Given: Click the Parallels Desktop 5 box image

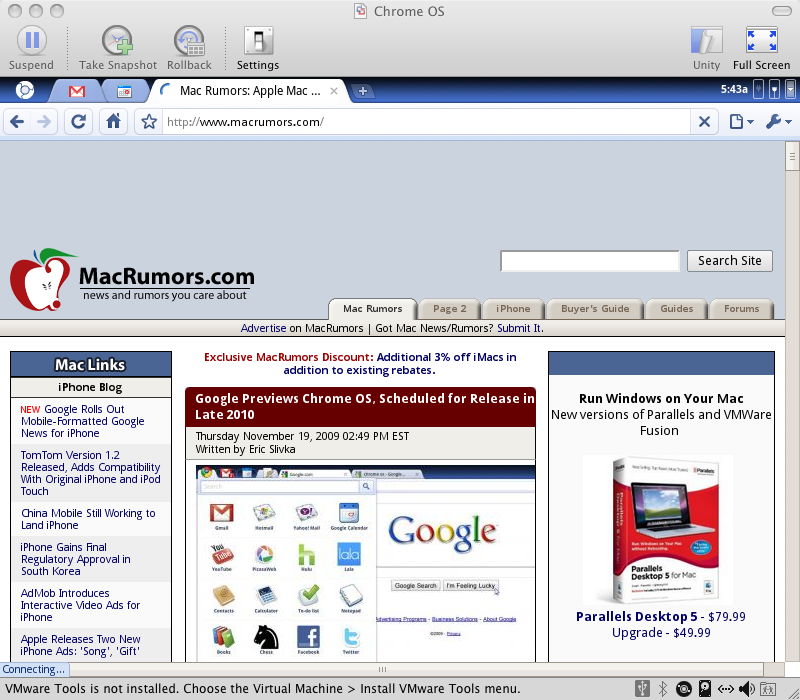Looking at the screenshot, I should 659,530.
